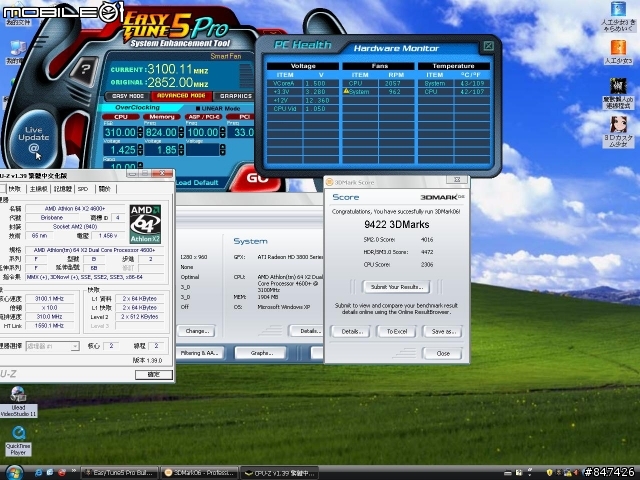Image resolution: width=640 pixels, height=480 pixels.
Task: Switch to GRAPHICS tab in EasyTune5
Action: click(x=236, y=96)
